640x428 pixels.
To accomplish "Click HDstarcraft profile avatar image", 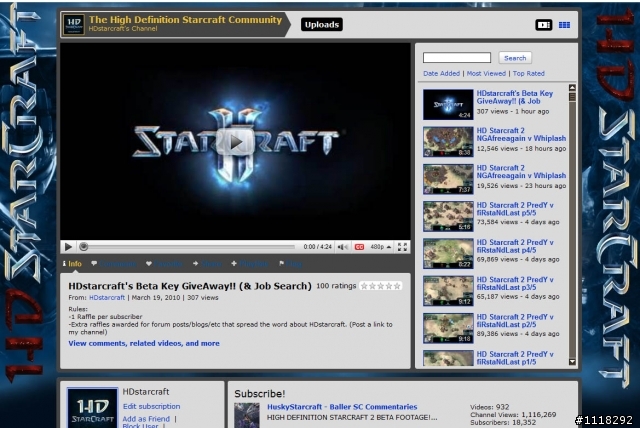I will (x=93, y=408).
